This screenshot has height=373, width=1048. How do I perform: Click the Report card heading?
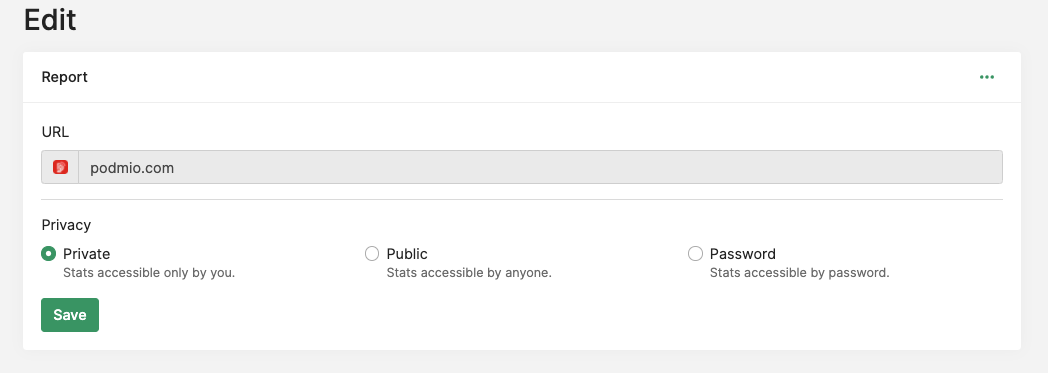(x=65, y=77)
